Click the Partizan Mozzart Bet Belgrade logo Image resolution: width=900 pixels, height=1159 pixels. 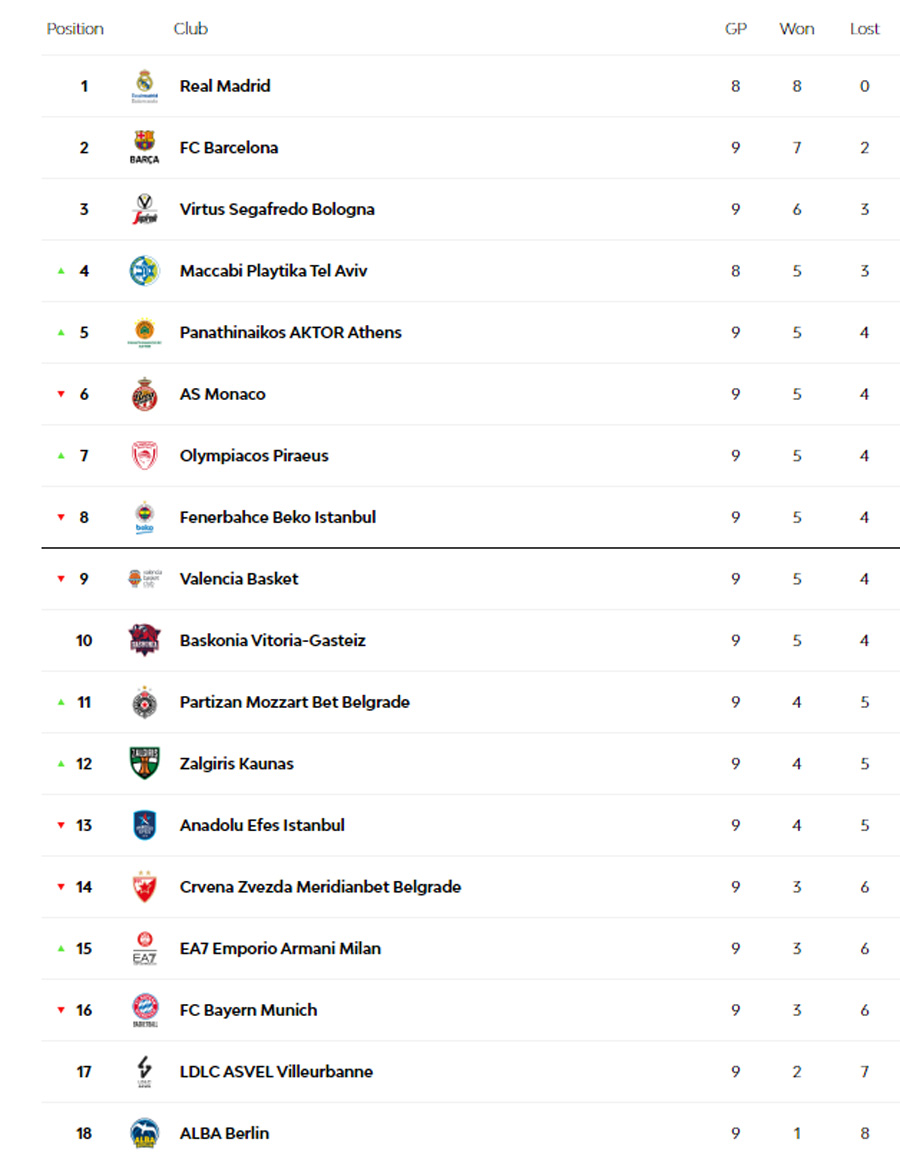pyautogui.click(x=144, y=702)
